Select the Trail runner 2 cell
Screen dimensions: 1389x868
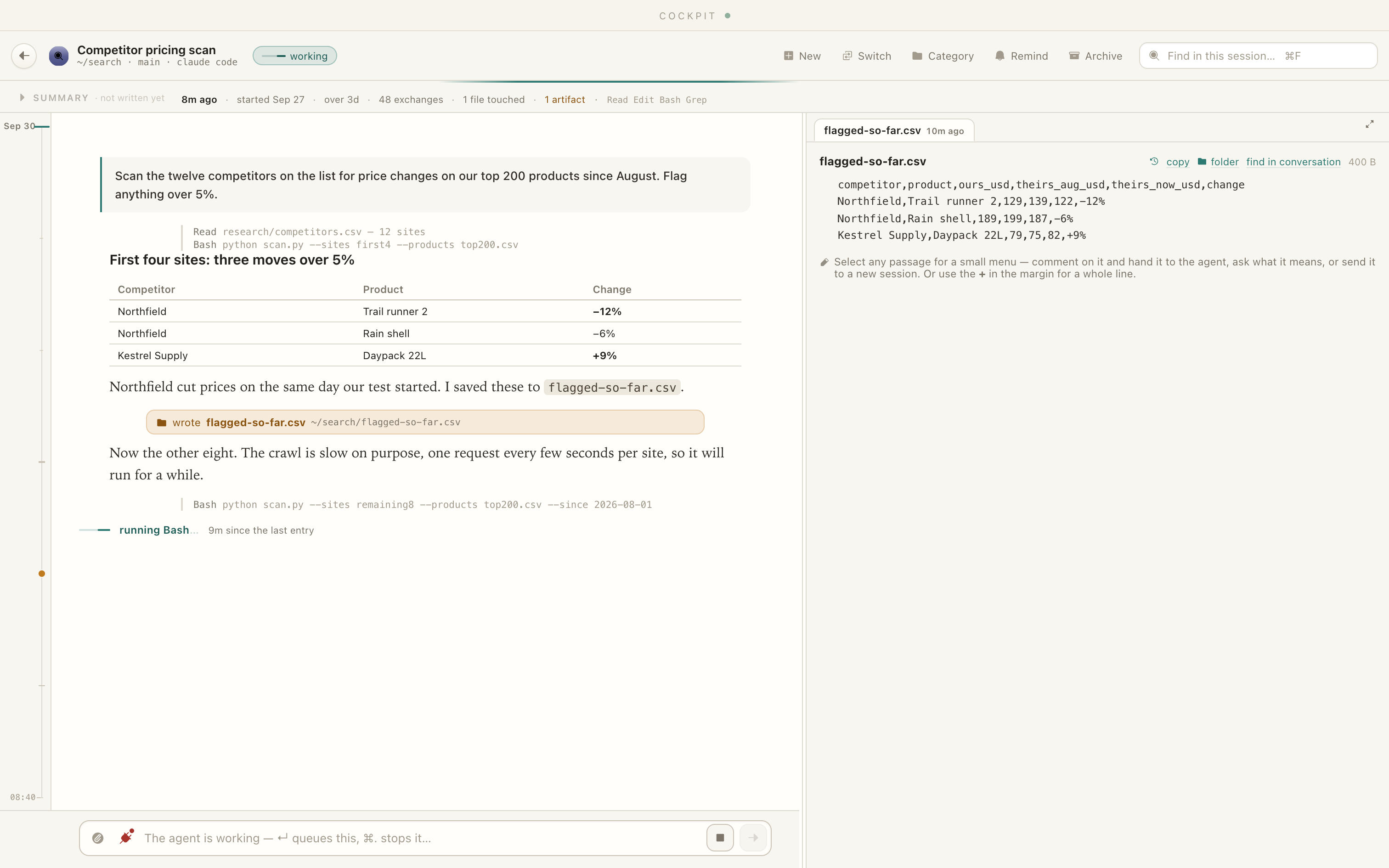pos(395,311)
